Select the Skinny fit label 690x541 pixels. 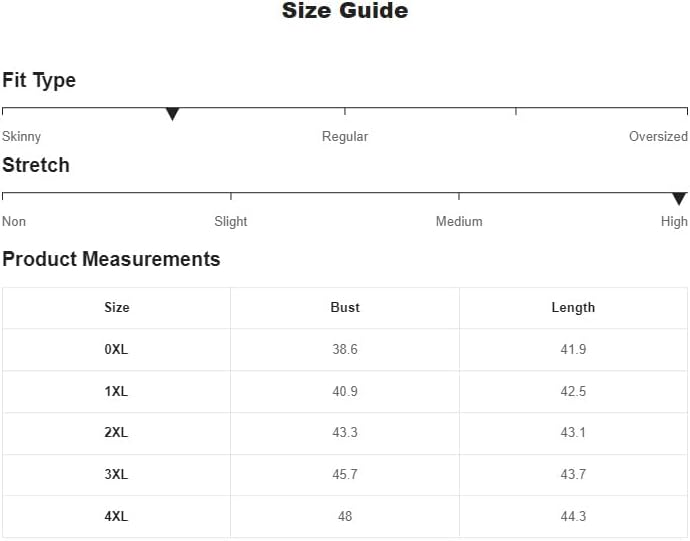pyautogui.click(x=22, y=136)
